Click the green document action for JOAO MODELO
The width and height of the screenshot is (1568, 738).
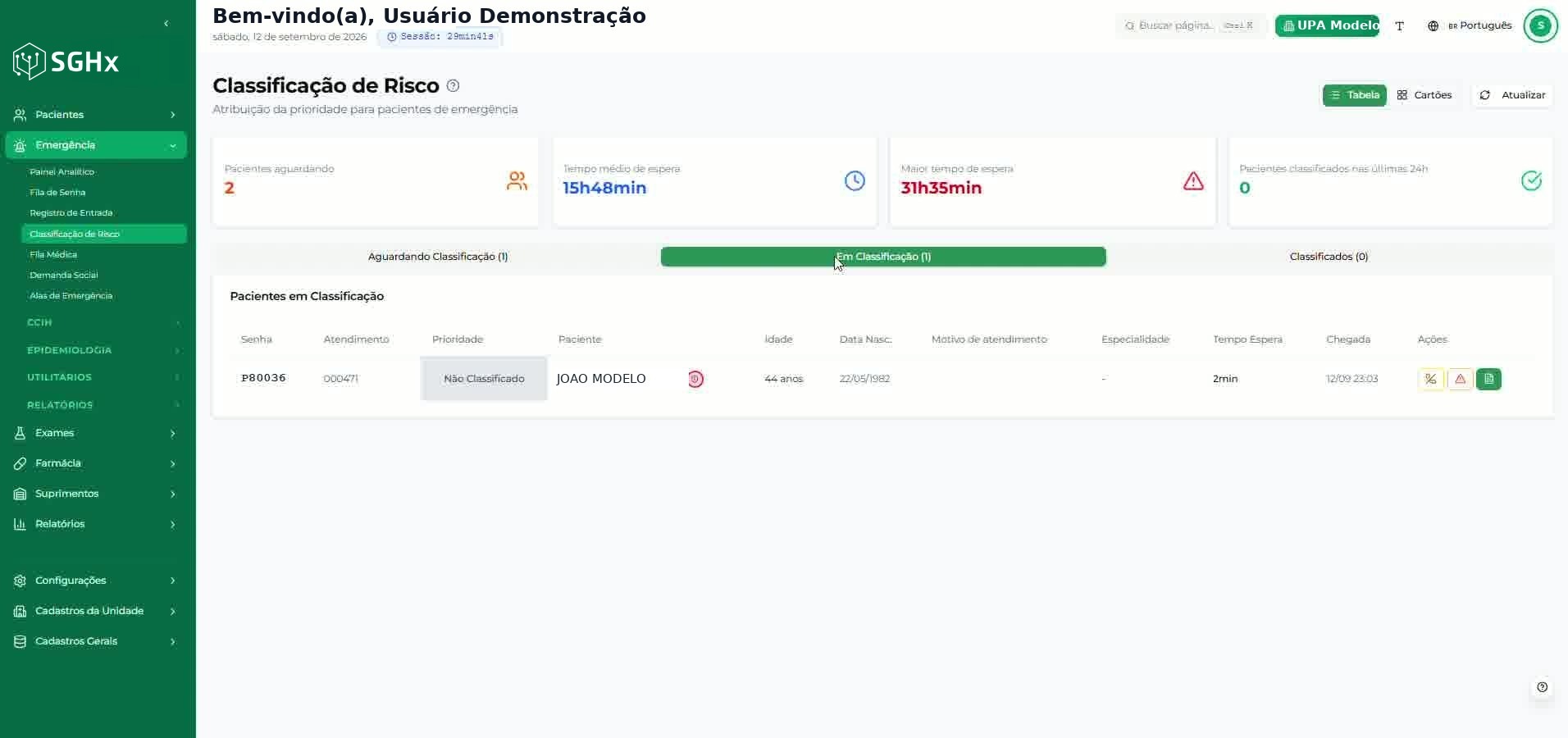[1488, 379]
